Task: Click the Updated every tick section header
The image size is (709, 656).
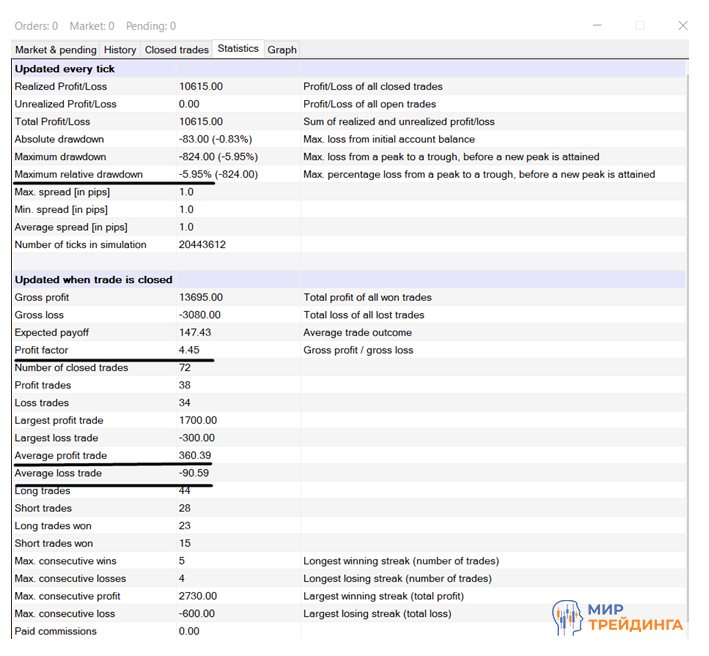Action: click(65, 69)
